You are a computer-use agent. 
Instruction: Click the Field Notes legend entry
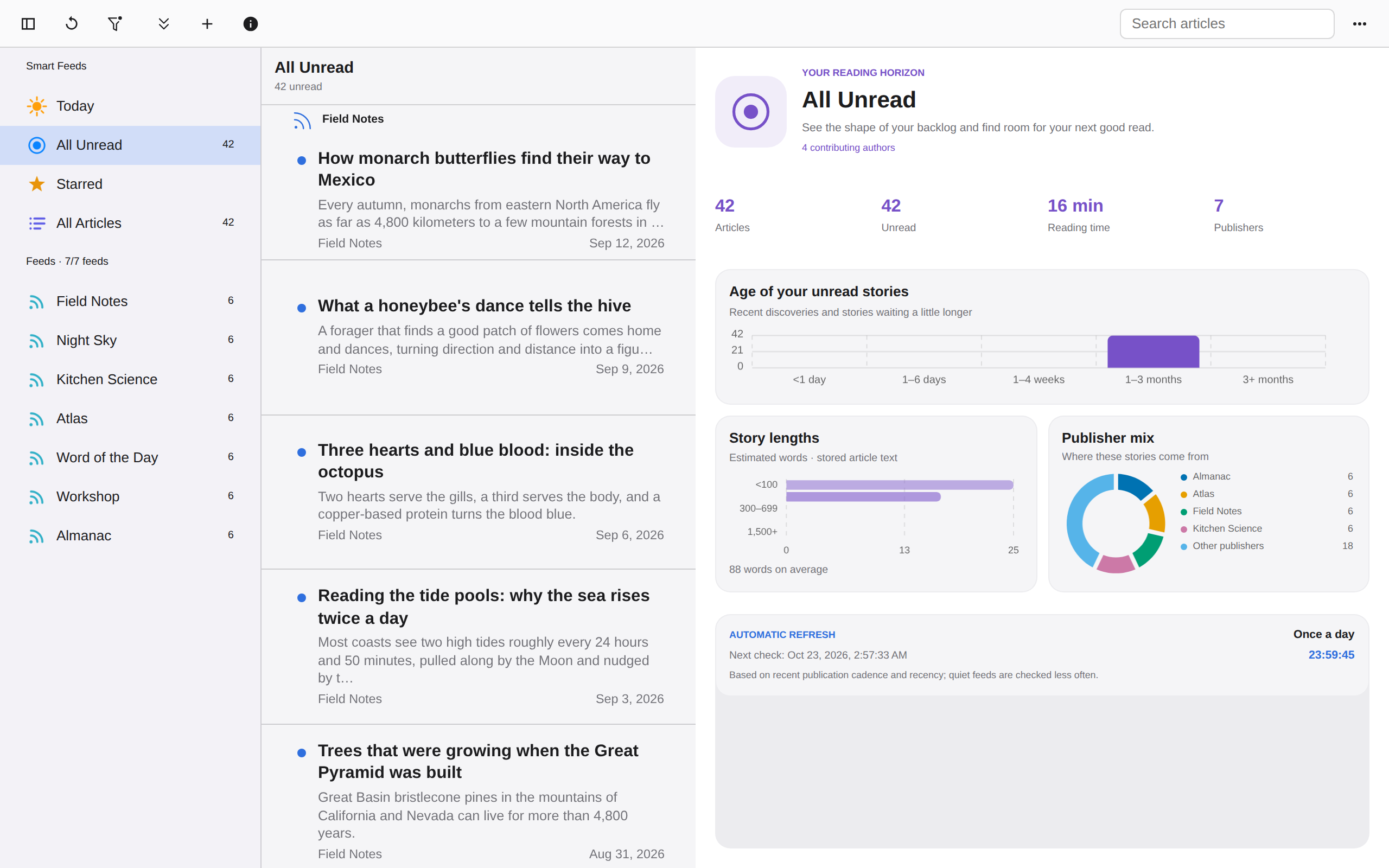click(x=1267, y=511)
